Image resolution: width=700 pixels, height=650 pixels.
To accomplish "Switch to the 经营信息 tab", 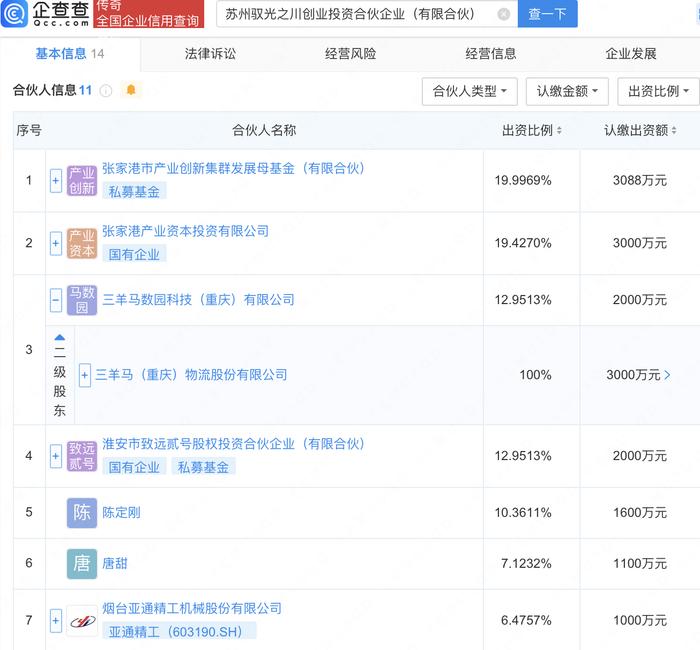I will coord(491,54).
